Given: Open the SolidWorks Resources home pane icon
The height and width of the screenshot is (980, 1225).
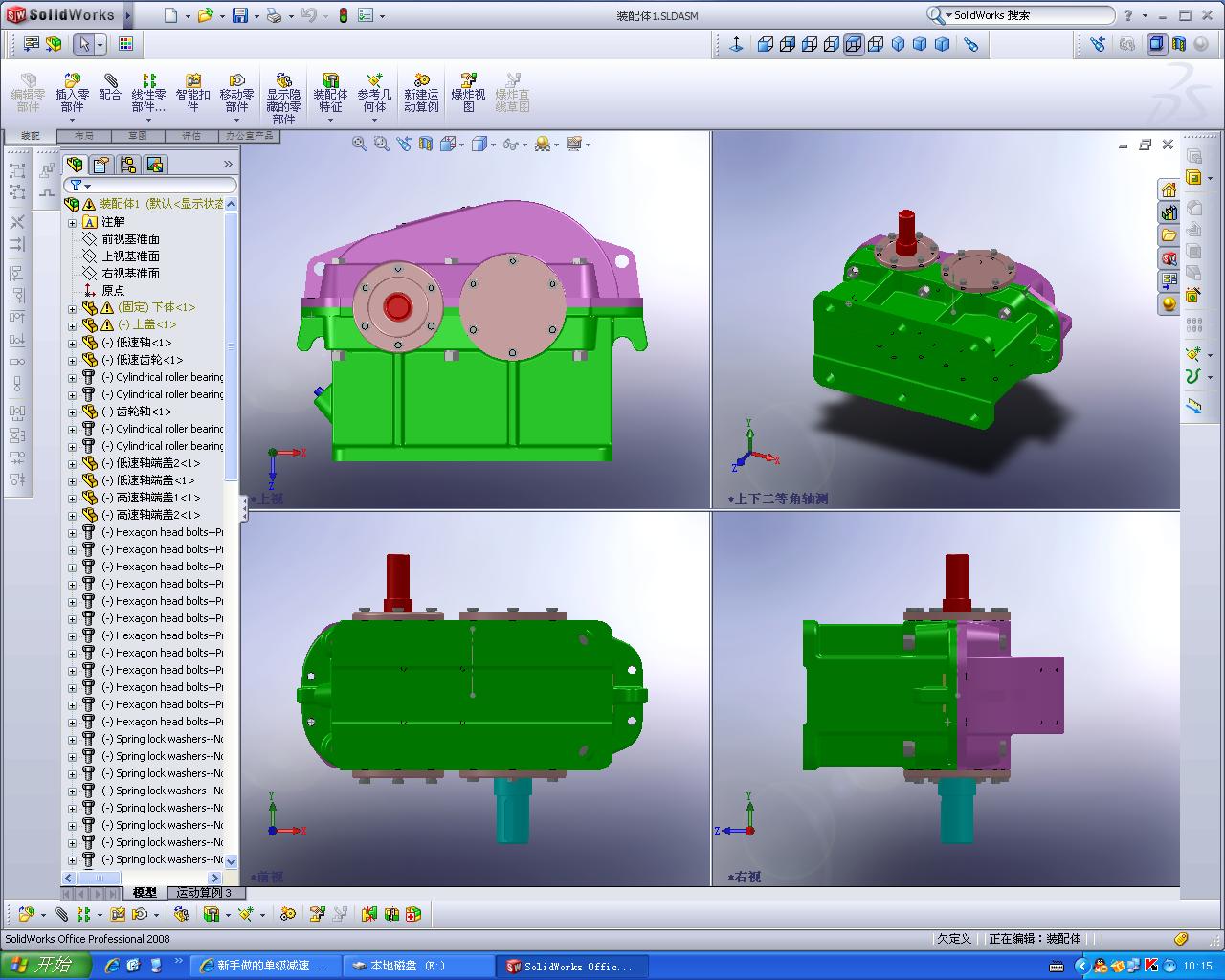Looking at the screenshot, I should click(1169, 189).
